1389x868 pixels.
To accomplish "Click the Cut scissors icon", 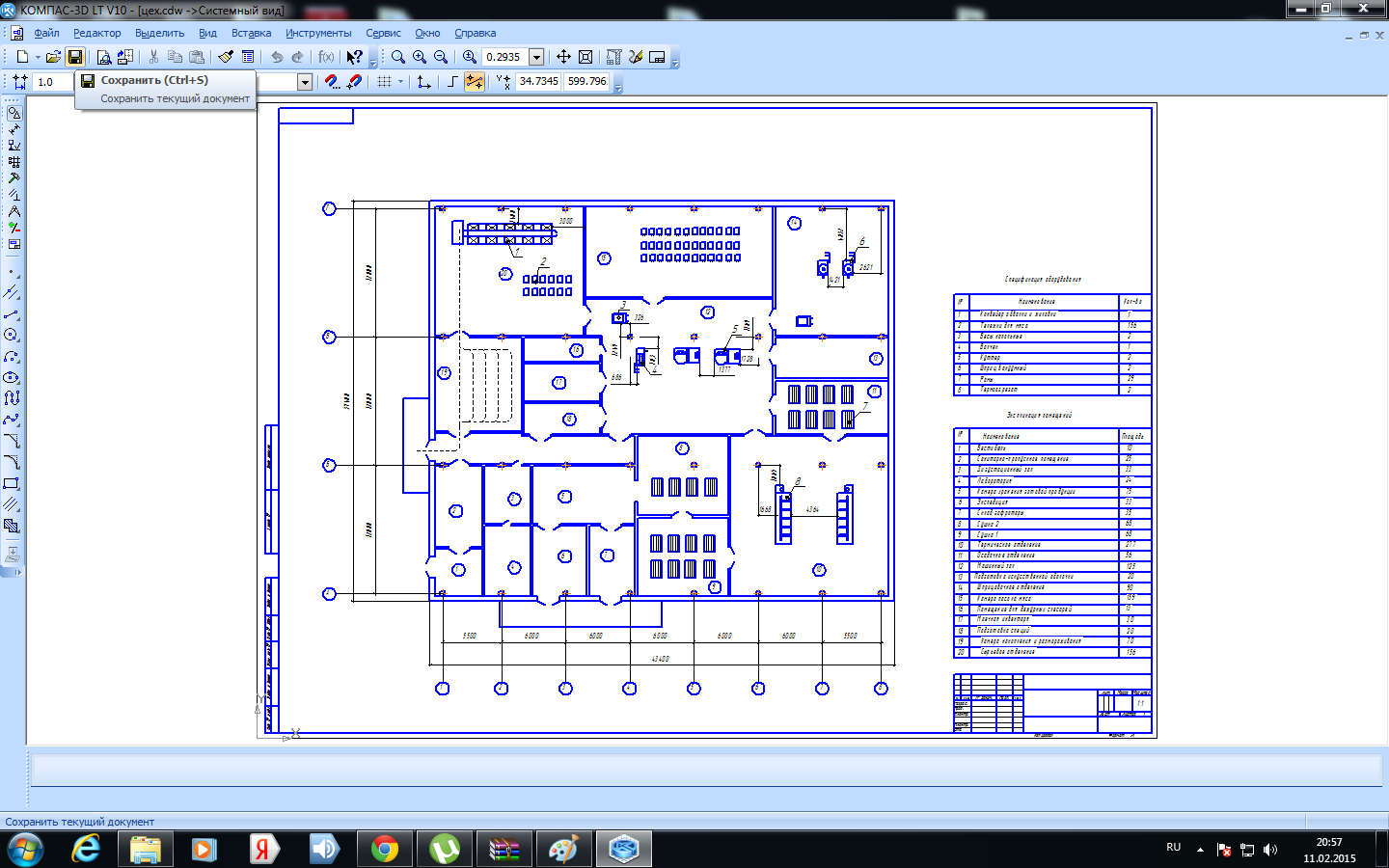I will coord(154,57).
